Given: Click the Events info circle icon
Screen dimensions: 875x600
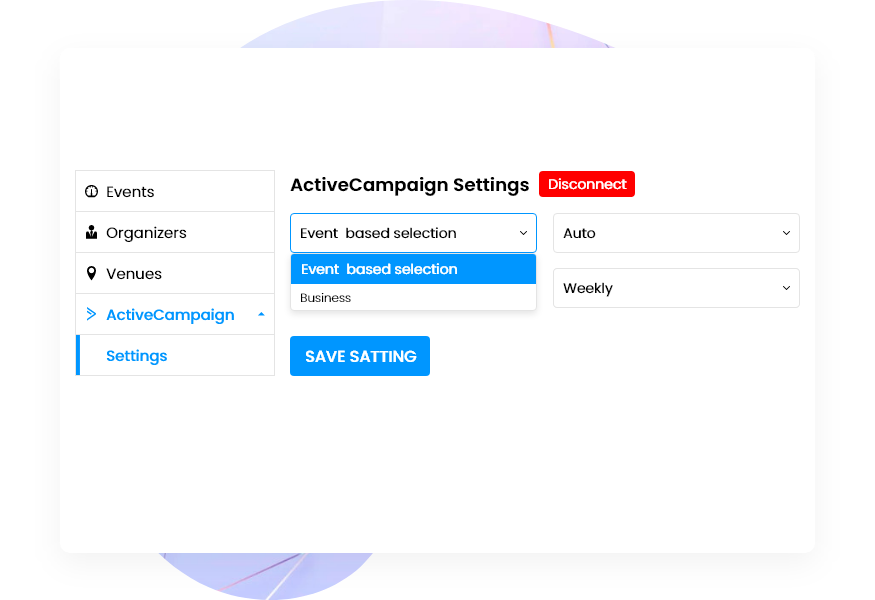Looking at the screenshot, I should click(x=92, y=191).
